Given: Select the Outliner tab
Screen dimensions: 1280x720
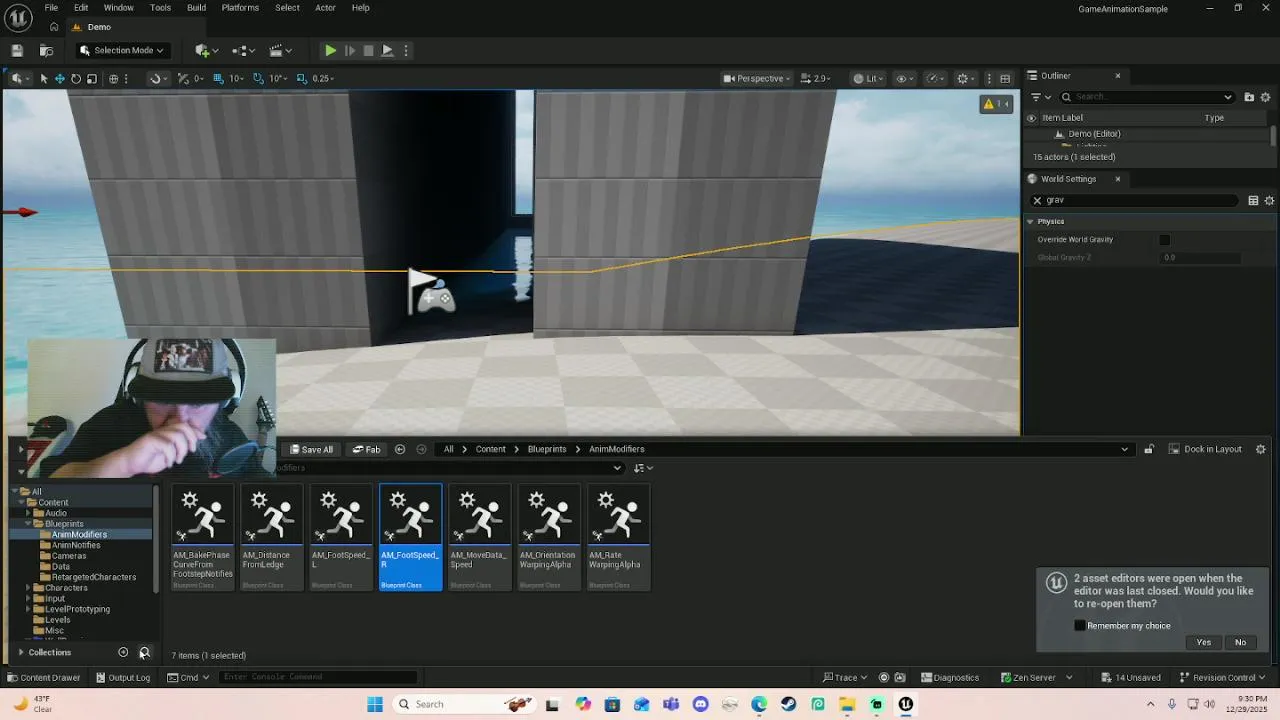Looking at the screenshot, I should coord(1055,76).
